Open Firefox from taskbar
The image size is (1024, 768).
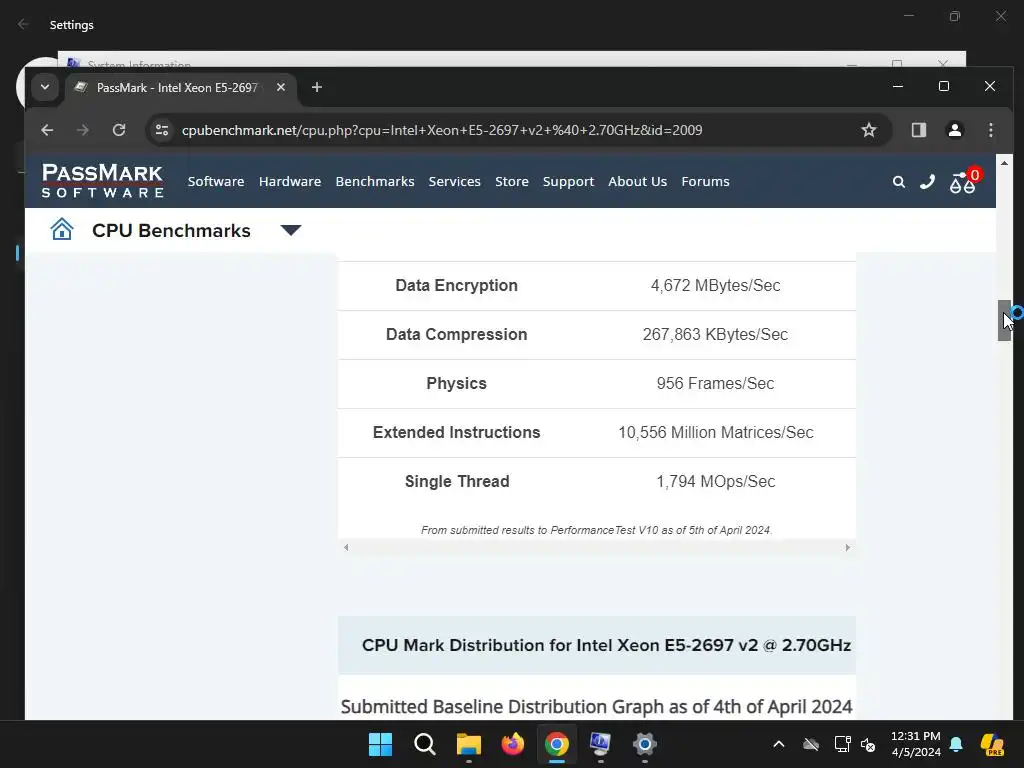click(x=513, y=744)
